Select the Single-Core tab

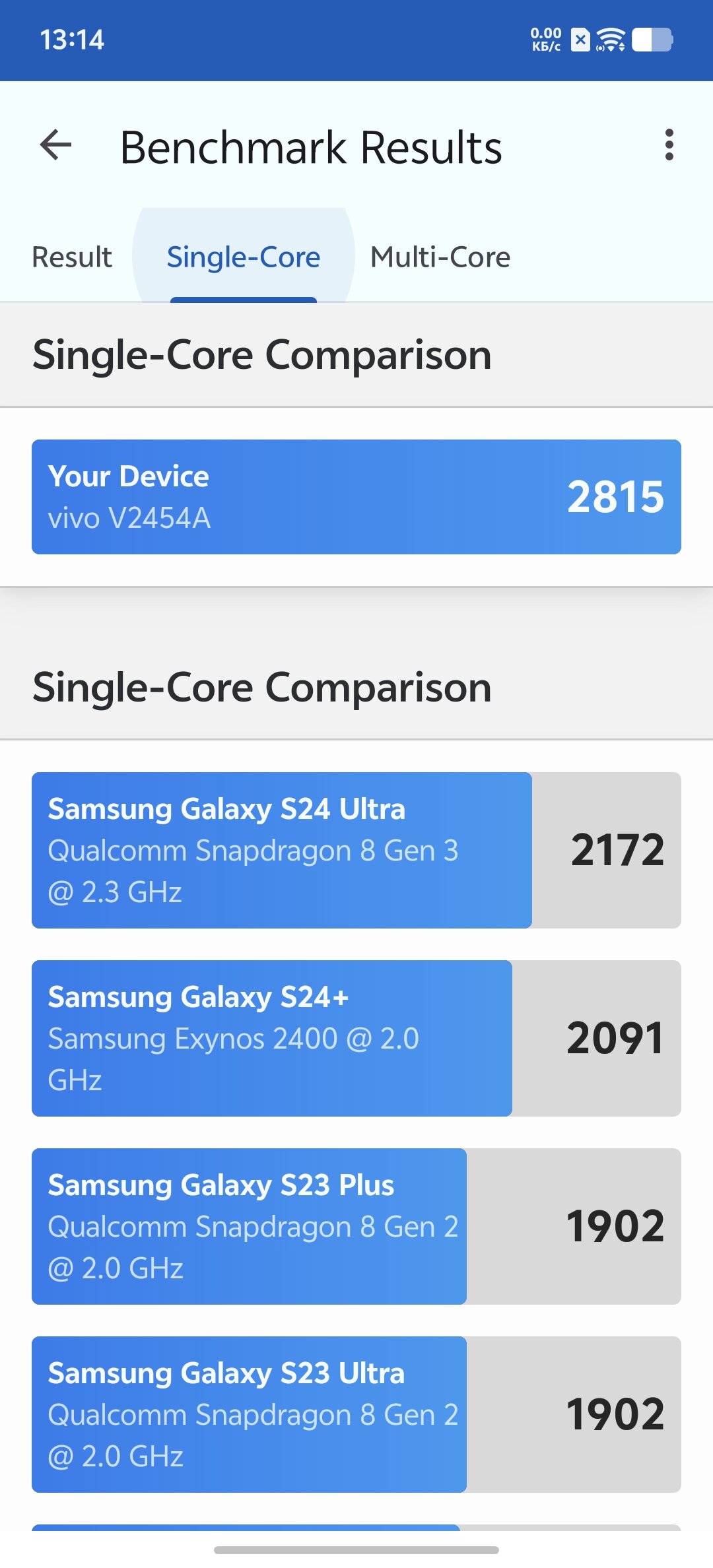(x=243, y=257)
